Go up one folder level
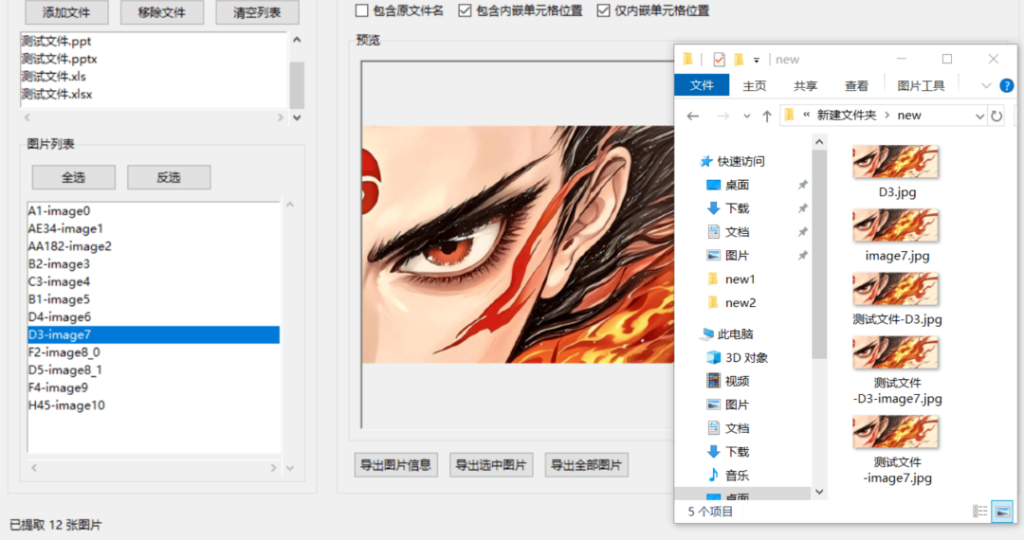The width and height of the screenshot is (1024, 540). [767, 116]
